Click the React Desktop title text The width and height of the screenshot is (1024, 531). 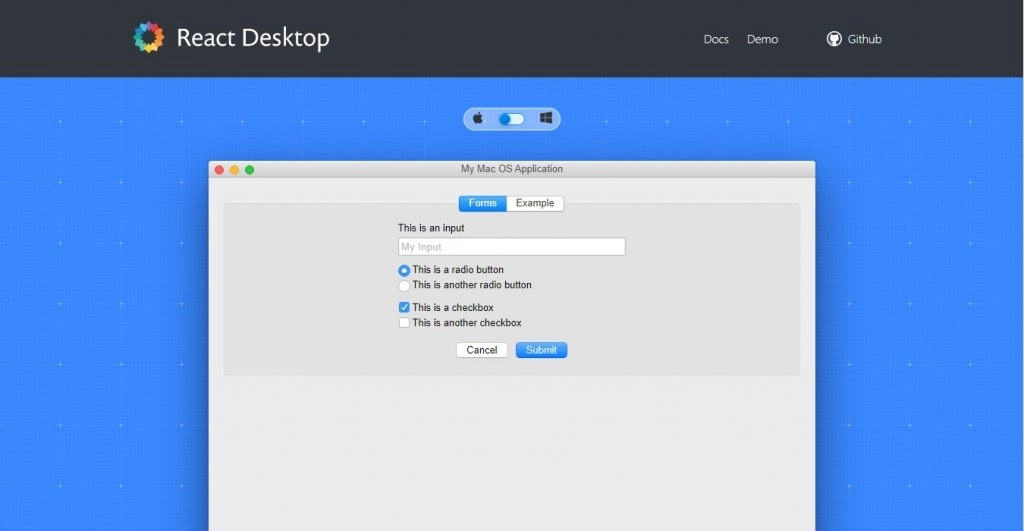[x=253, y=38]
